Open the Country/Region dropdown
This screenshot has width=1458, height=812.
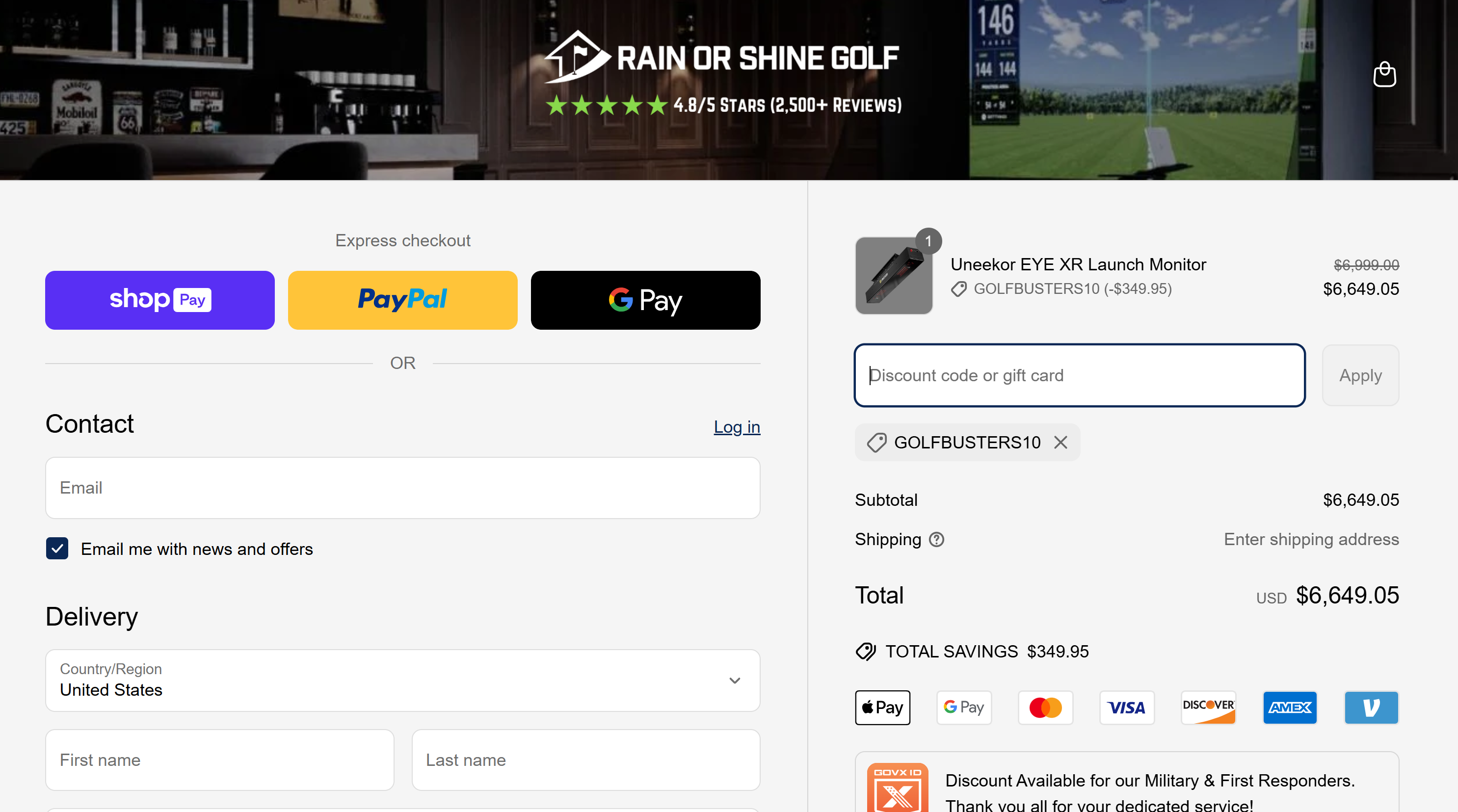click(402, 680)
